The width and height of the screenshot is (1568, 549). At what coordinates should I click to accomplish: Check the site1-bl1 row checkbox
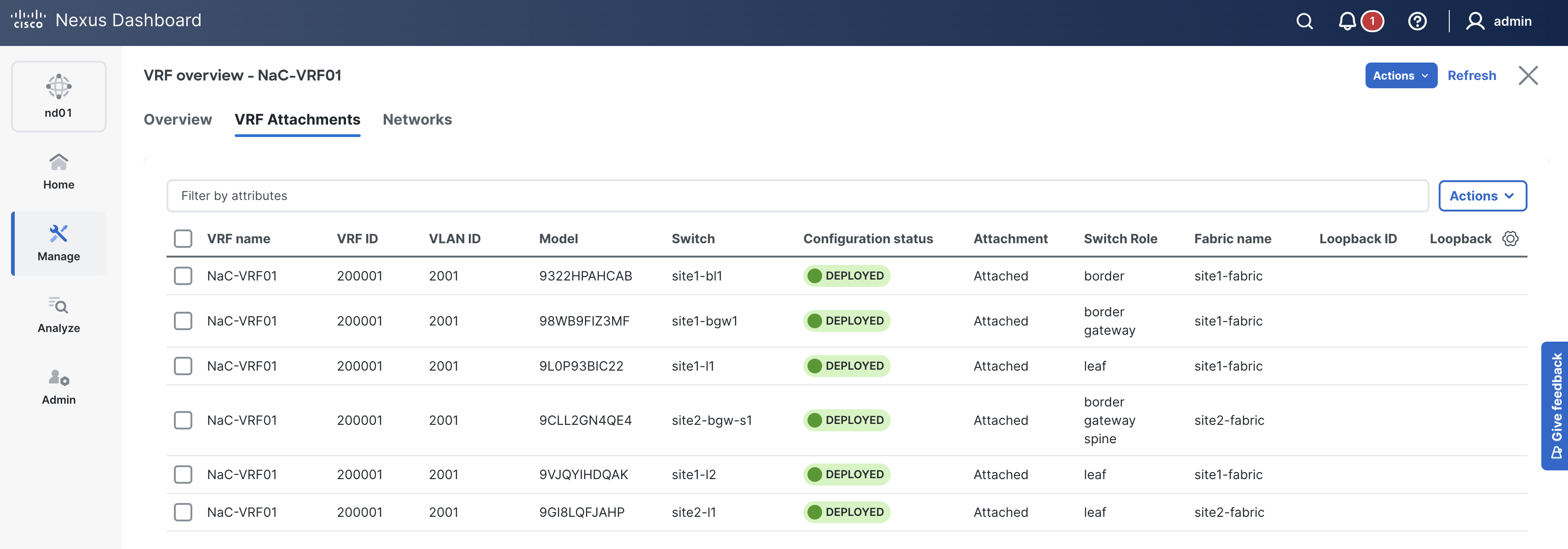[x=183, y=276]
